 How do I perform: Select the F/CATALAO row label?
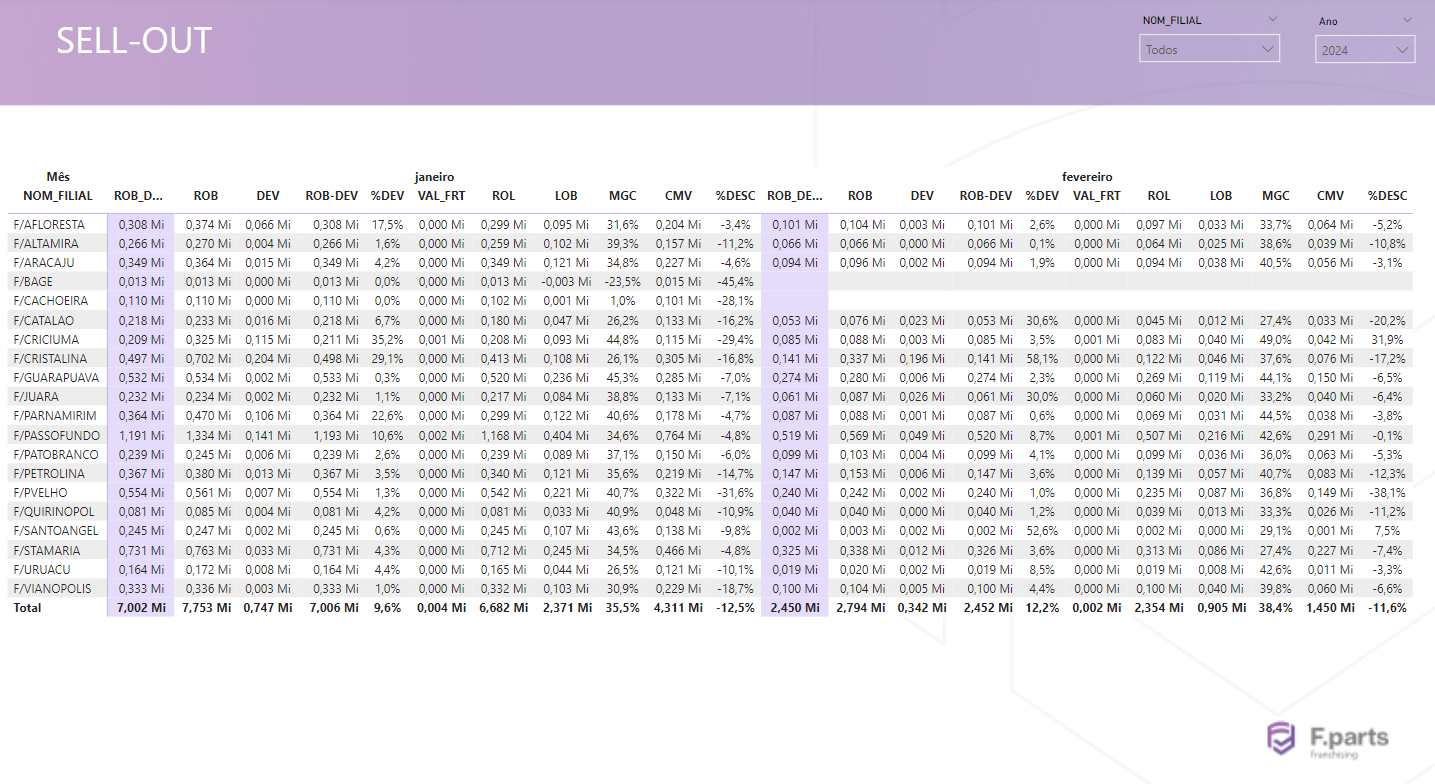tap(45, 321)
